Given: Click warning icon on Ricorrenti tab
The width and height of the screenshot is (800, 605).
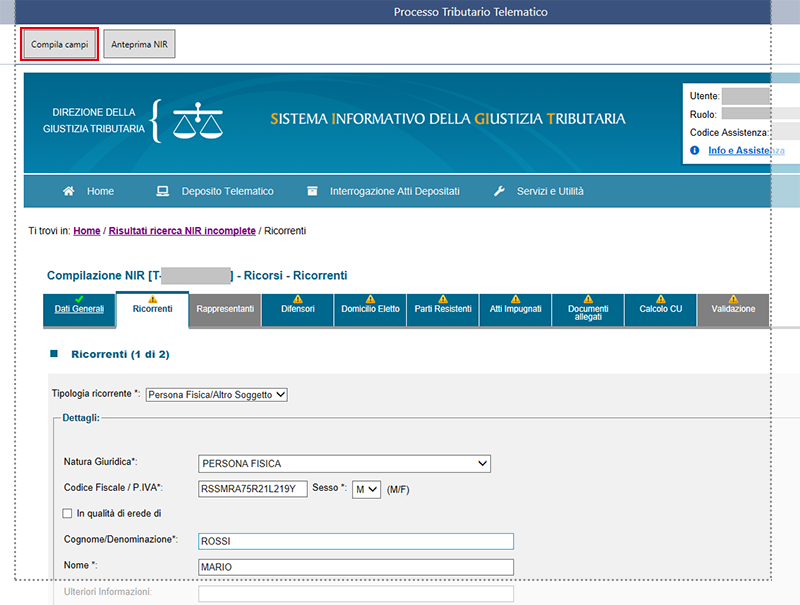Looking at the screenshot, I should [x=153, y=299].
